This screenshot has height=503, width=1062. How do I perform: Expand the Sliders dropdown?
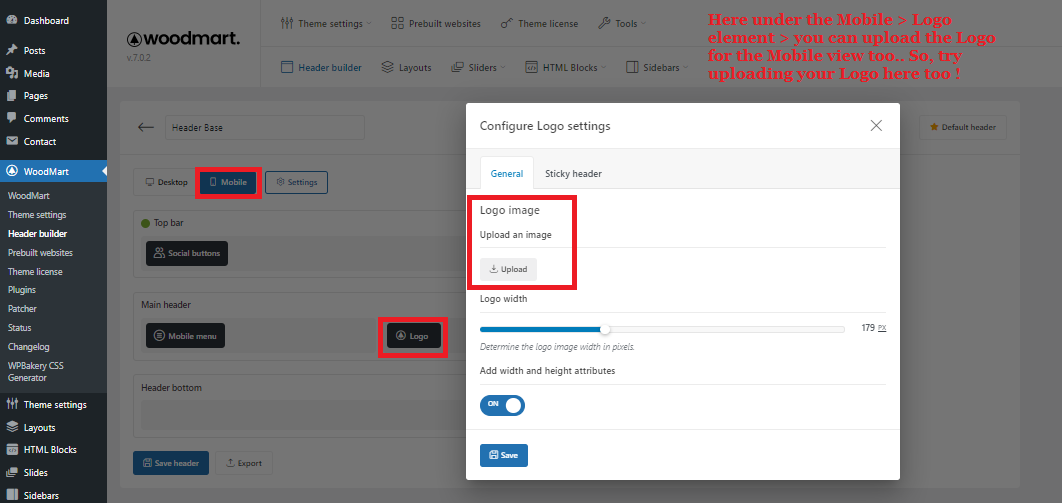[x=478, y=67]
